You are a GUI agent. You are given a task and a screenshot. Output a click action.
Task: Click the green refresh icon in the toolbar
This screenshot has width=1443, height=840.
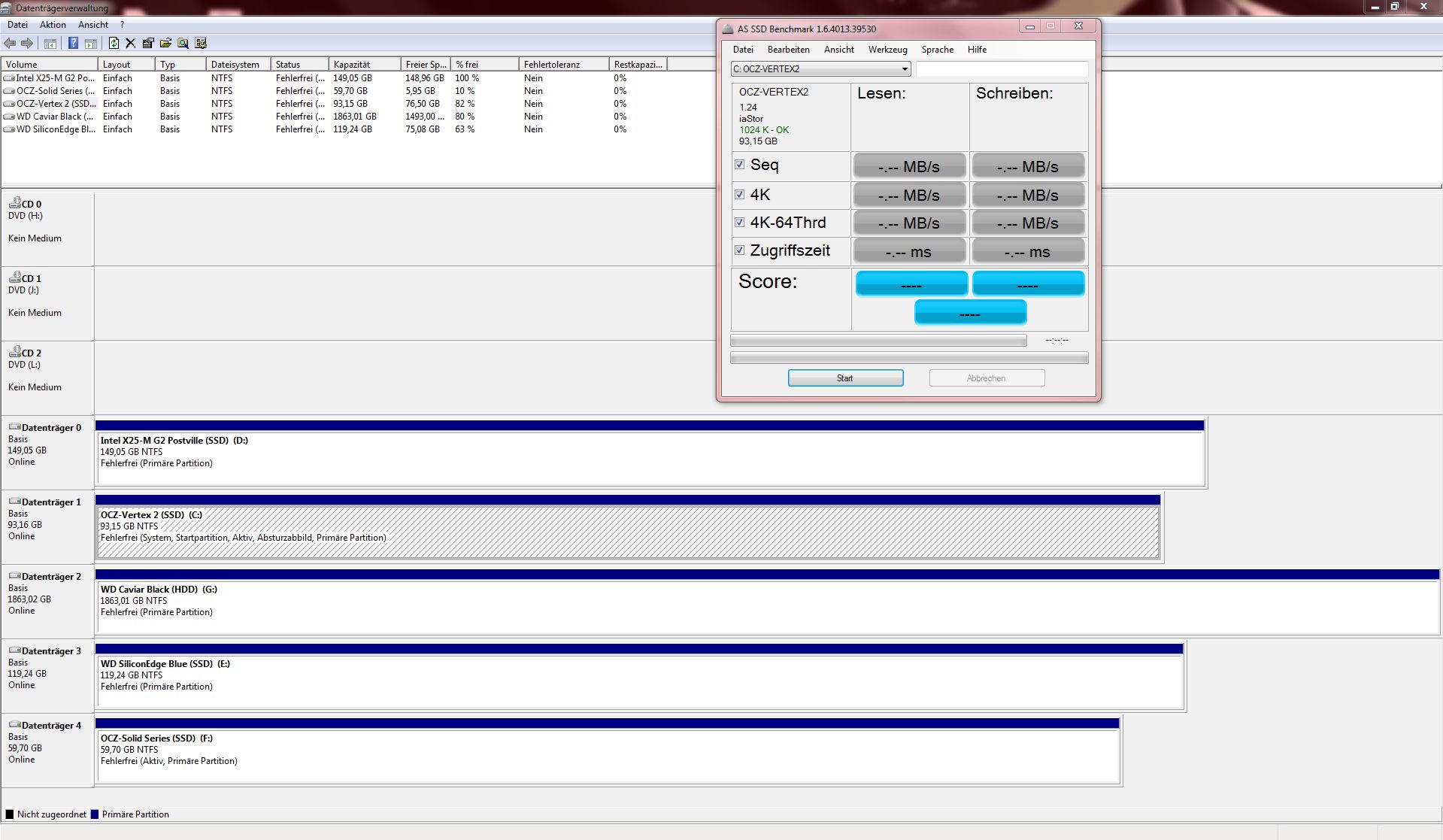(114, 43)
